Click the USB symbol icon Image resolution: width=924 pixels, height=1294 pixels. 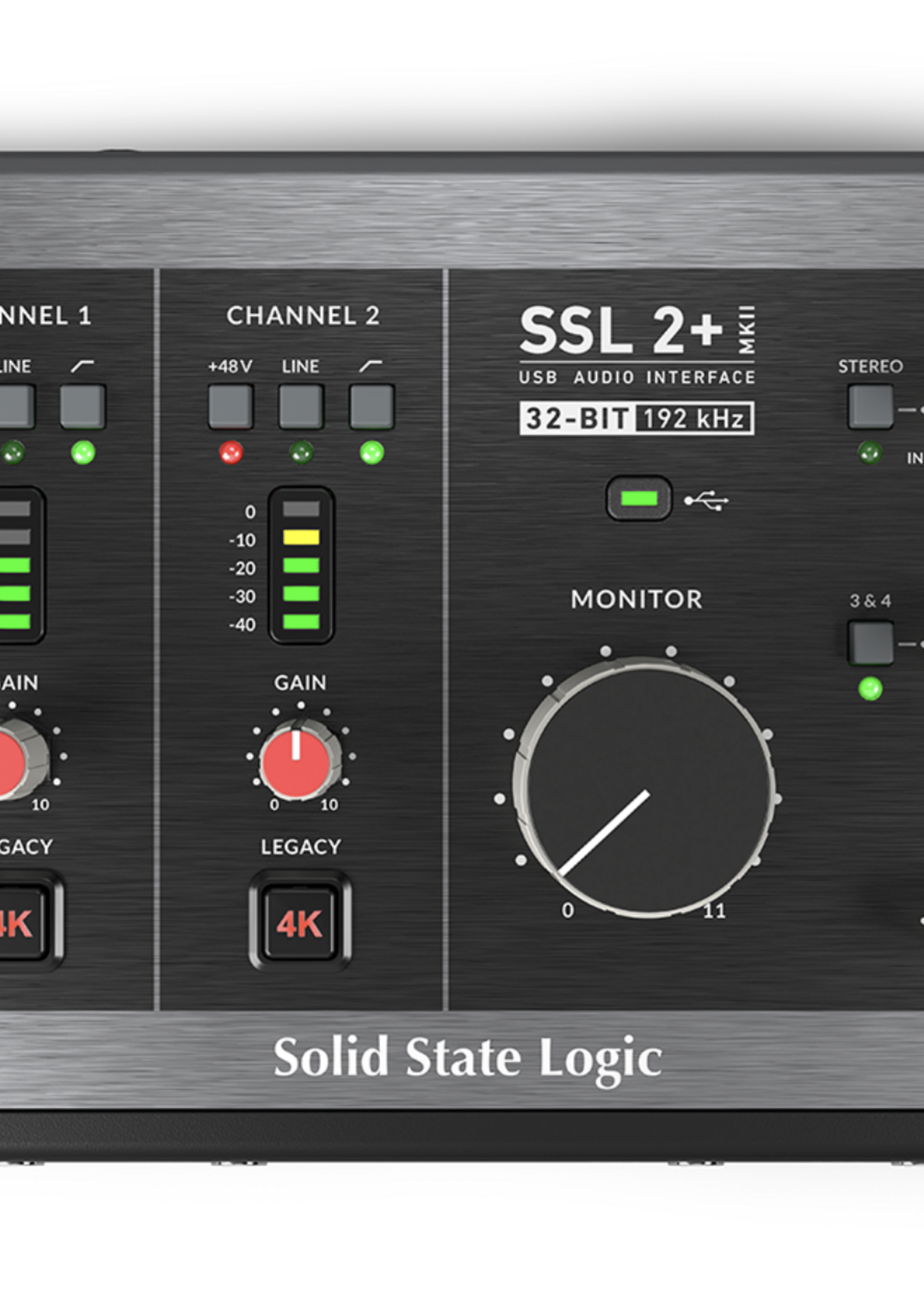[x=706, y=501]
